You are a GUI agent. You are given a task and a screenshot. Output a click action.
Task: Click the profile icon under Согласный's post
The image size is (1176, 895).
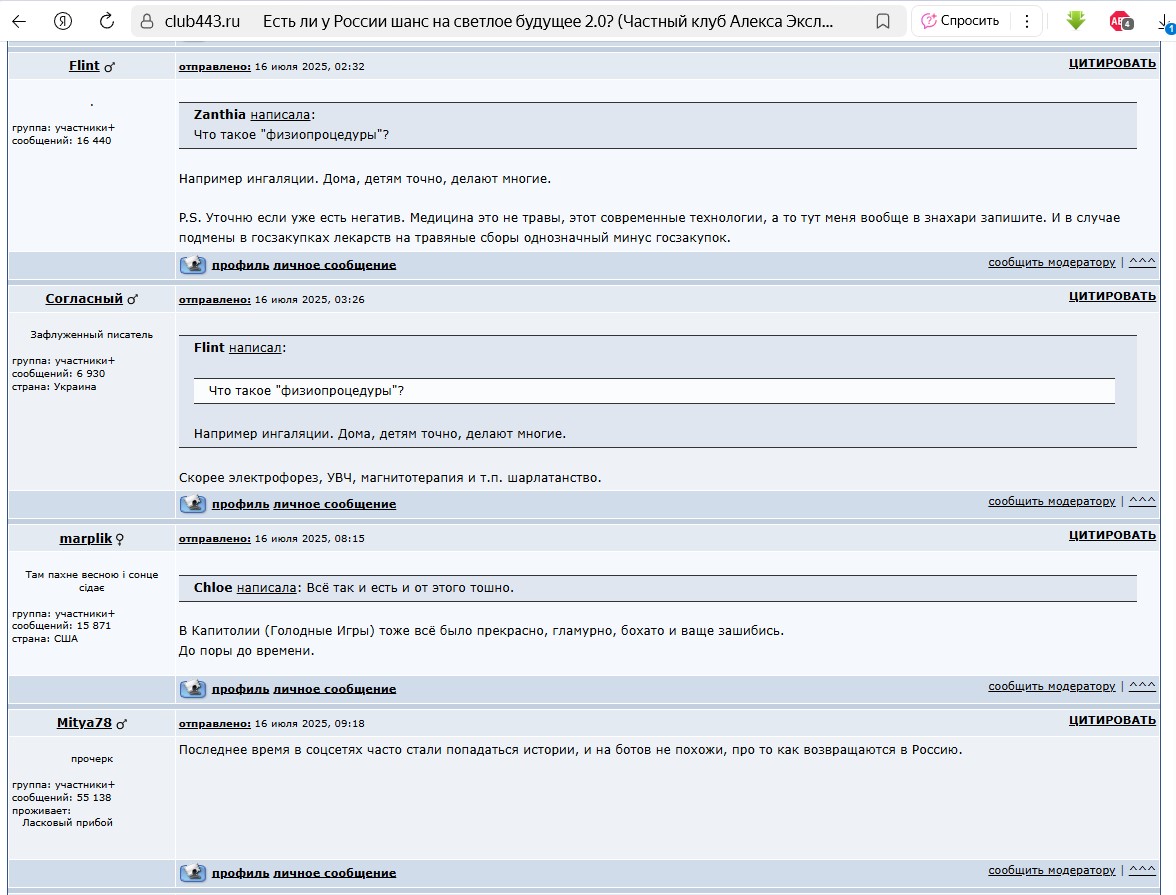(193, 504)
